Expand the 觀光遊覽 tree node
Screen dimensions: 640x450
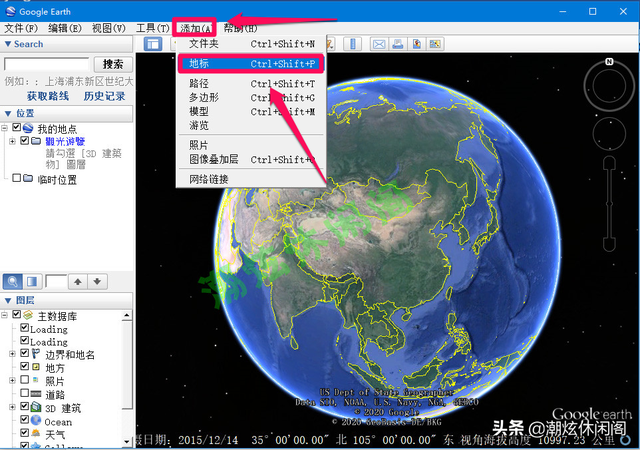click(x=12, y=141)
